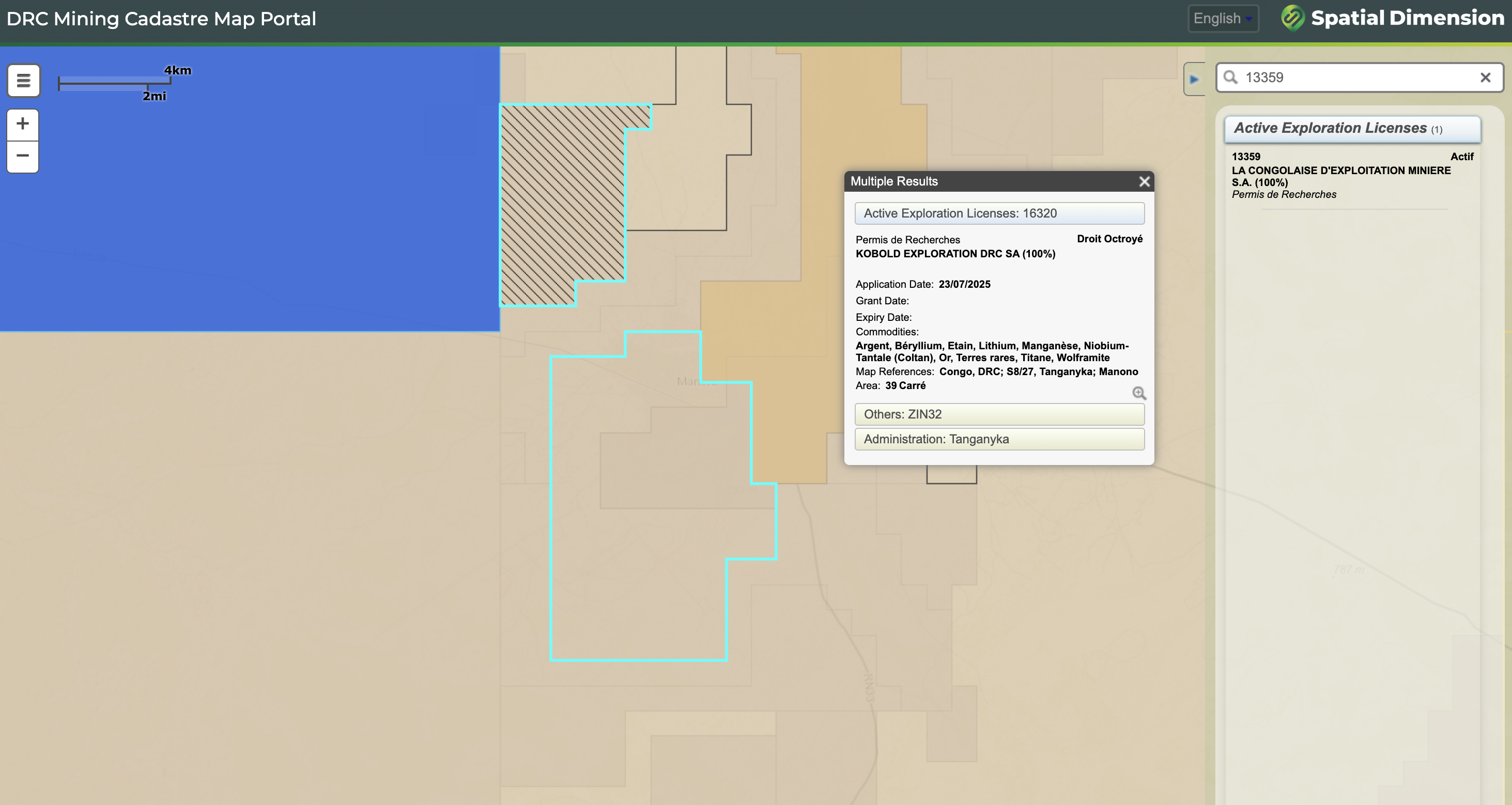Click the DRC Mining Cadastre Map Portal title
1512x805 pixels.
click(161, 19)
